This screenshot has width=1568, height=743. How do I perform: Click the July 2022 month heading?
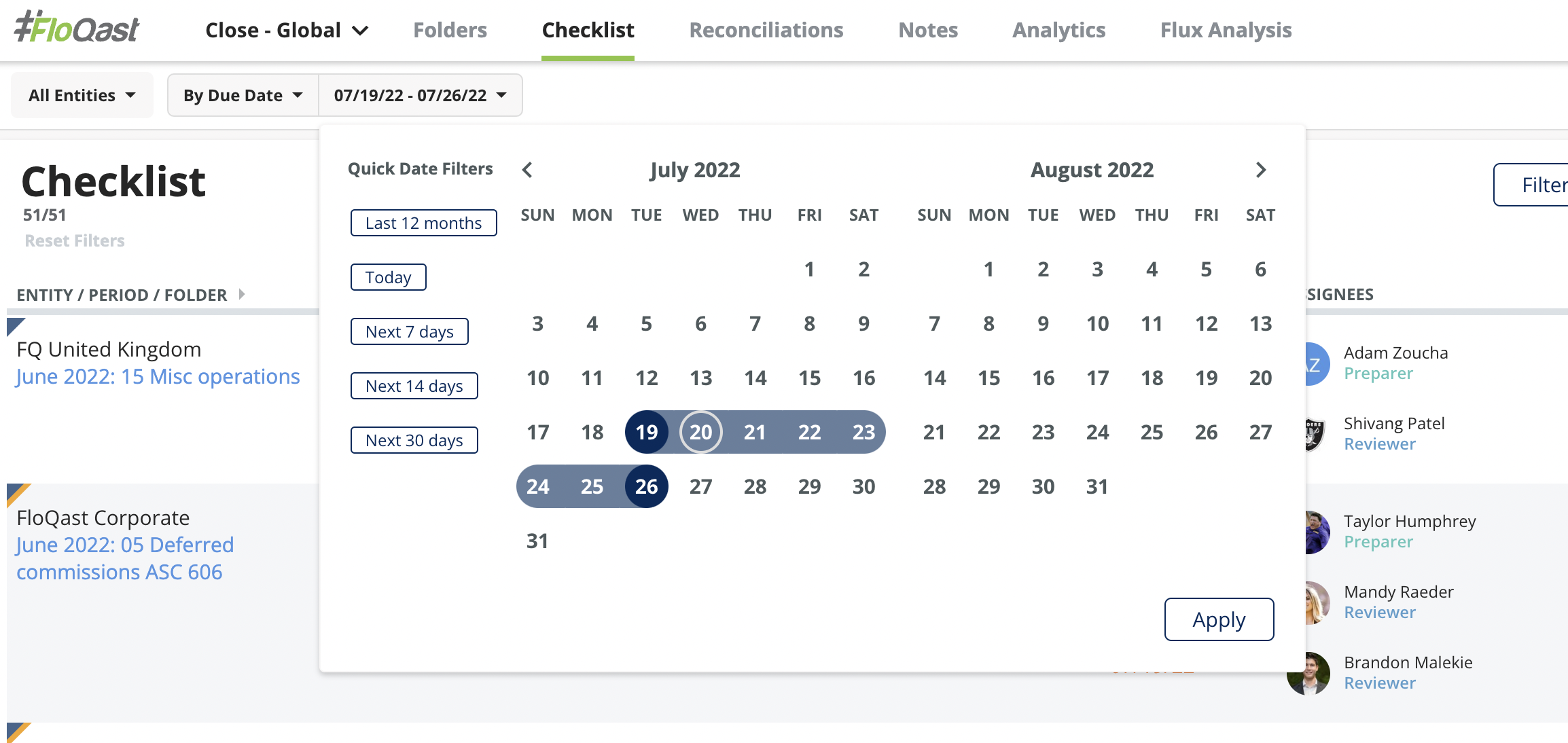click(694, 170)
